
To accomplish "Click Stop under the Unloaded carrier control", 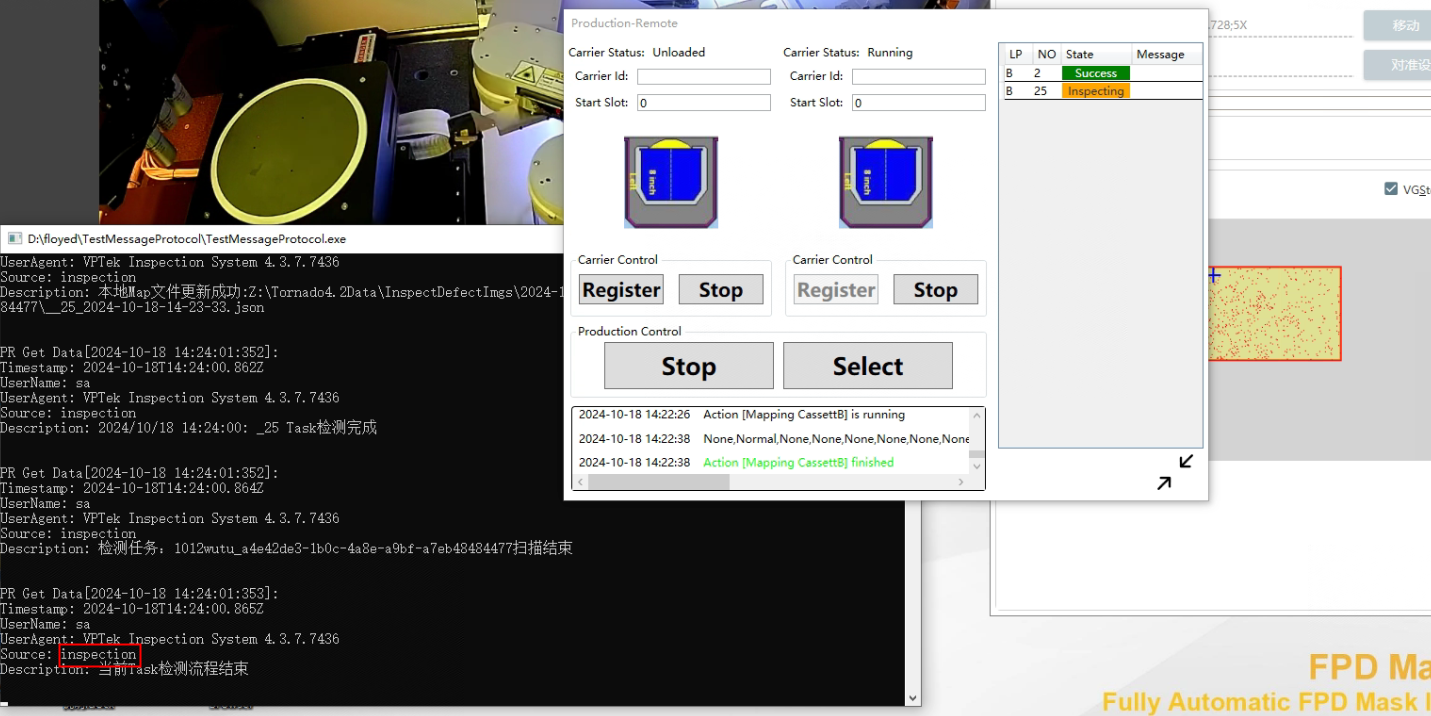I will coord(721,290).
